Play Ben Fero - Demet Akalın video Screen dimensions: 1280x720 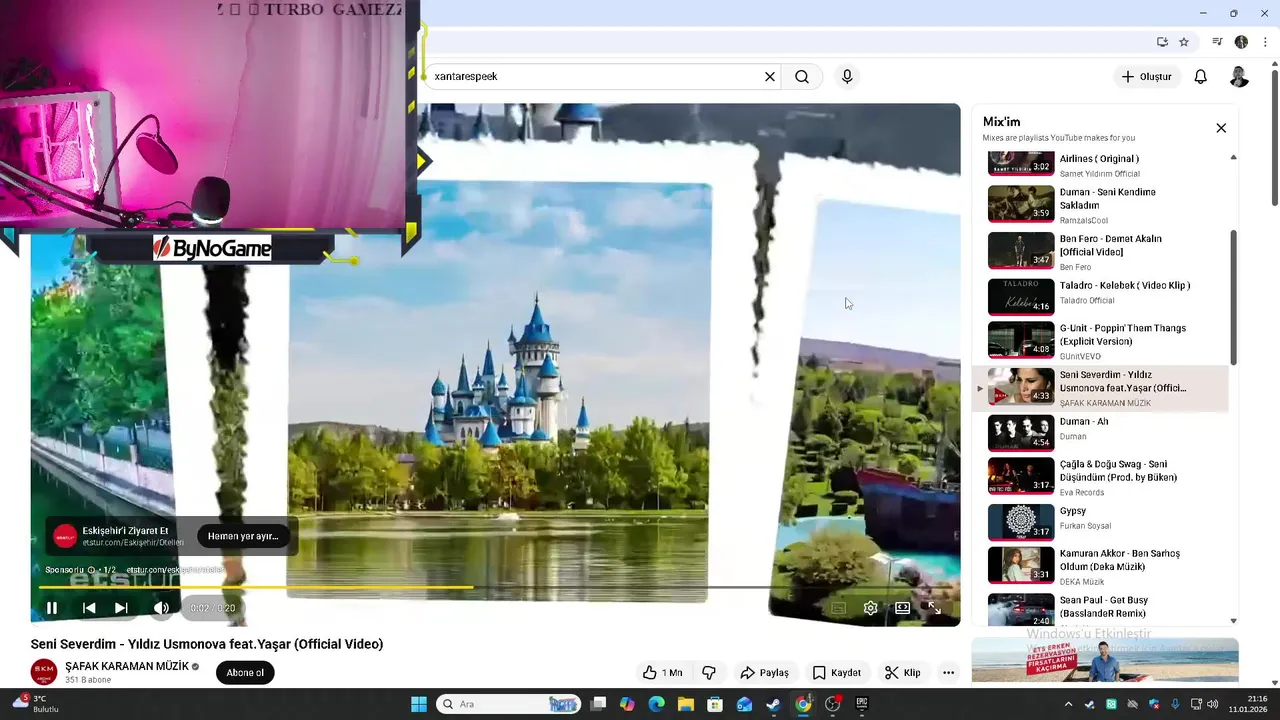pos(1100,251)
